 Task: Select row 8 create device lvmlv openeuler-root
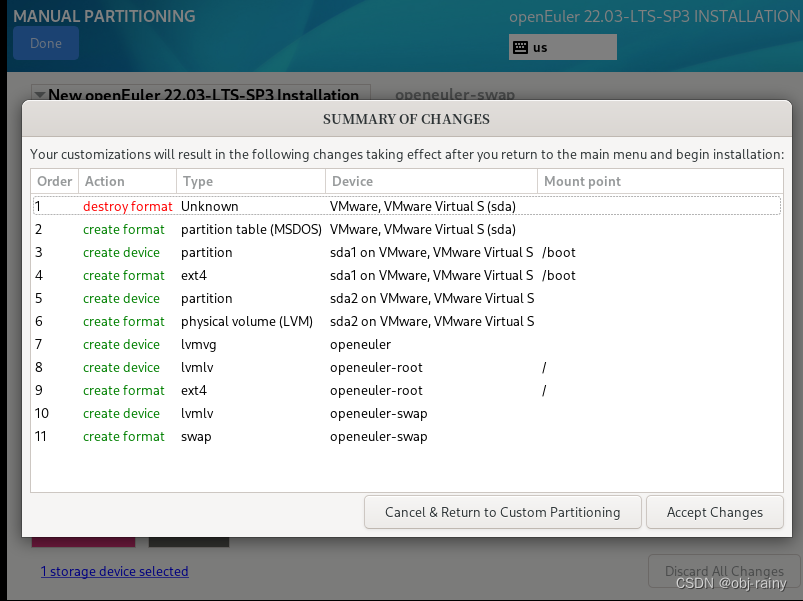tap(407, 367)
